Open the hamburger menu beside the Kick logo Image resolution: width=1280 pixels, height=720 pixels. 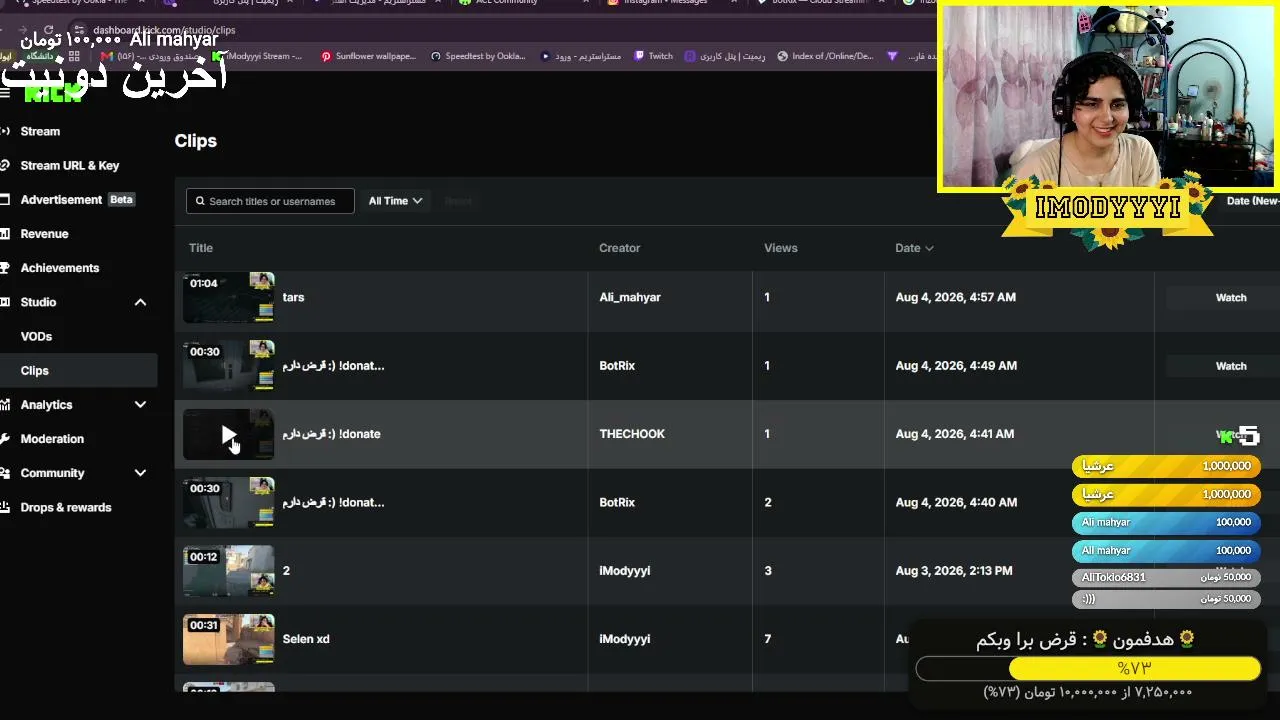pyautogui.click(x=5, y=93)
